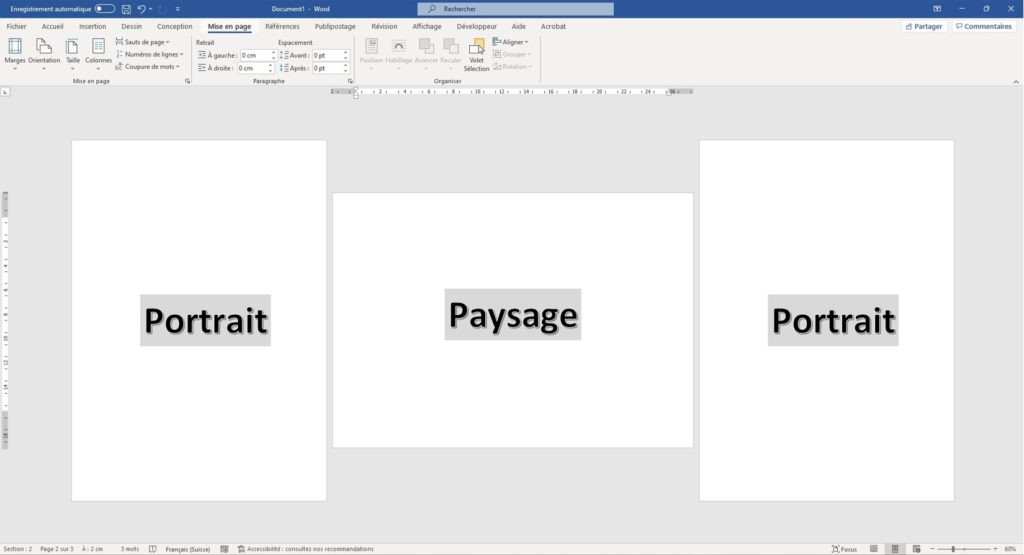Switch to the Développeur tab

tap(476, 27)
